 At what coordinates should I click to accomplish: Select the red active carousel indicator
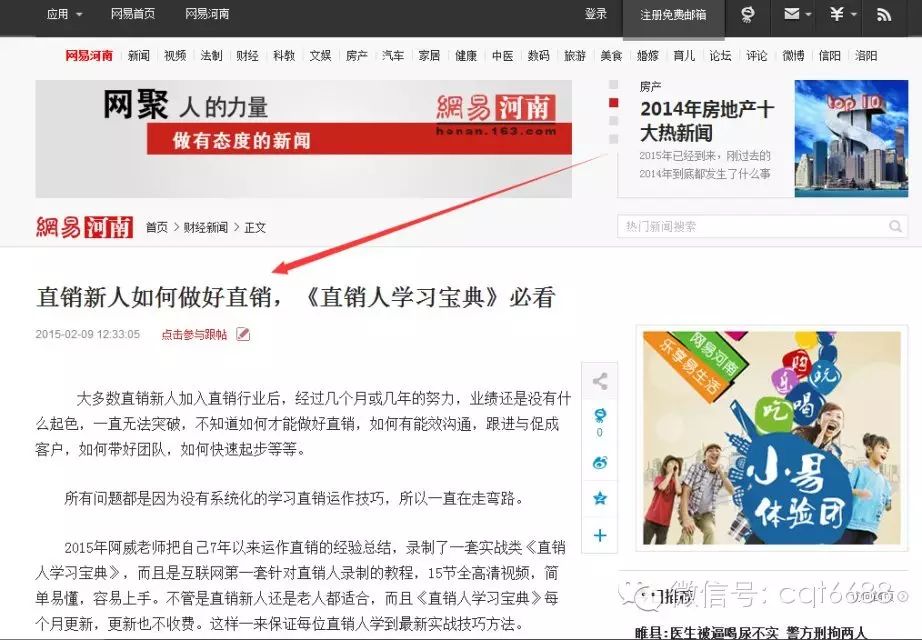tap(613, 103)
